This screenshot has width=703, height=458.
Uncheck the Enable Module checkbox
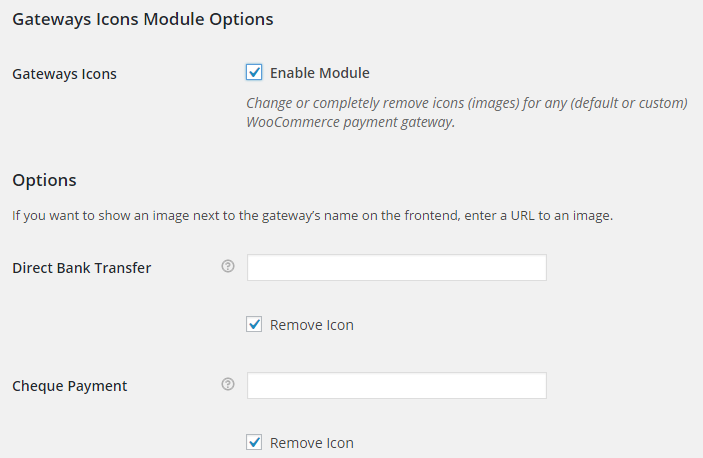[254, 72]
